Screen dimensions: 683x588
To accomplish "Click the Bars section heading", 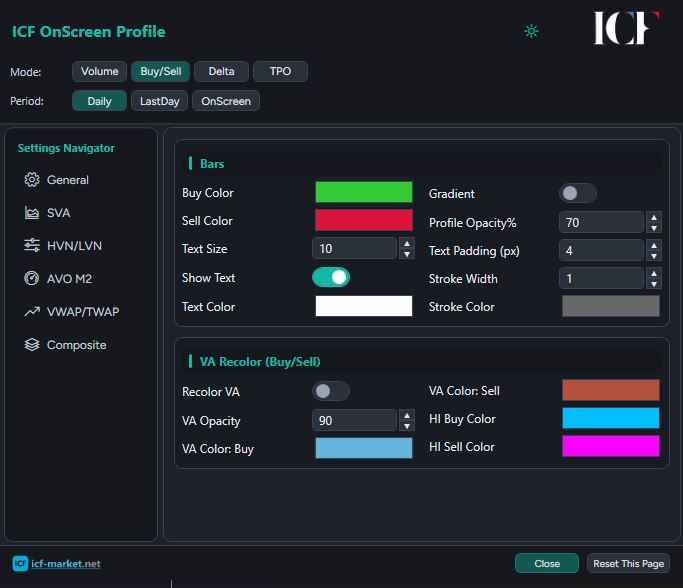I will coord(212,164).
